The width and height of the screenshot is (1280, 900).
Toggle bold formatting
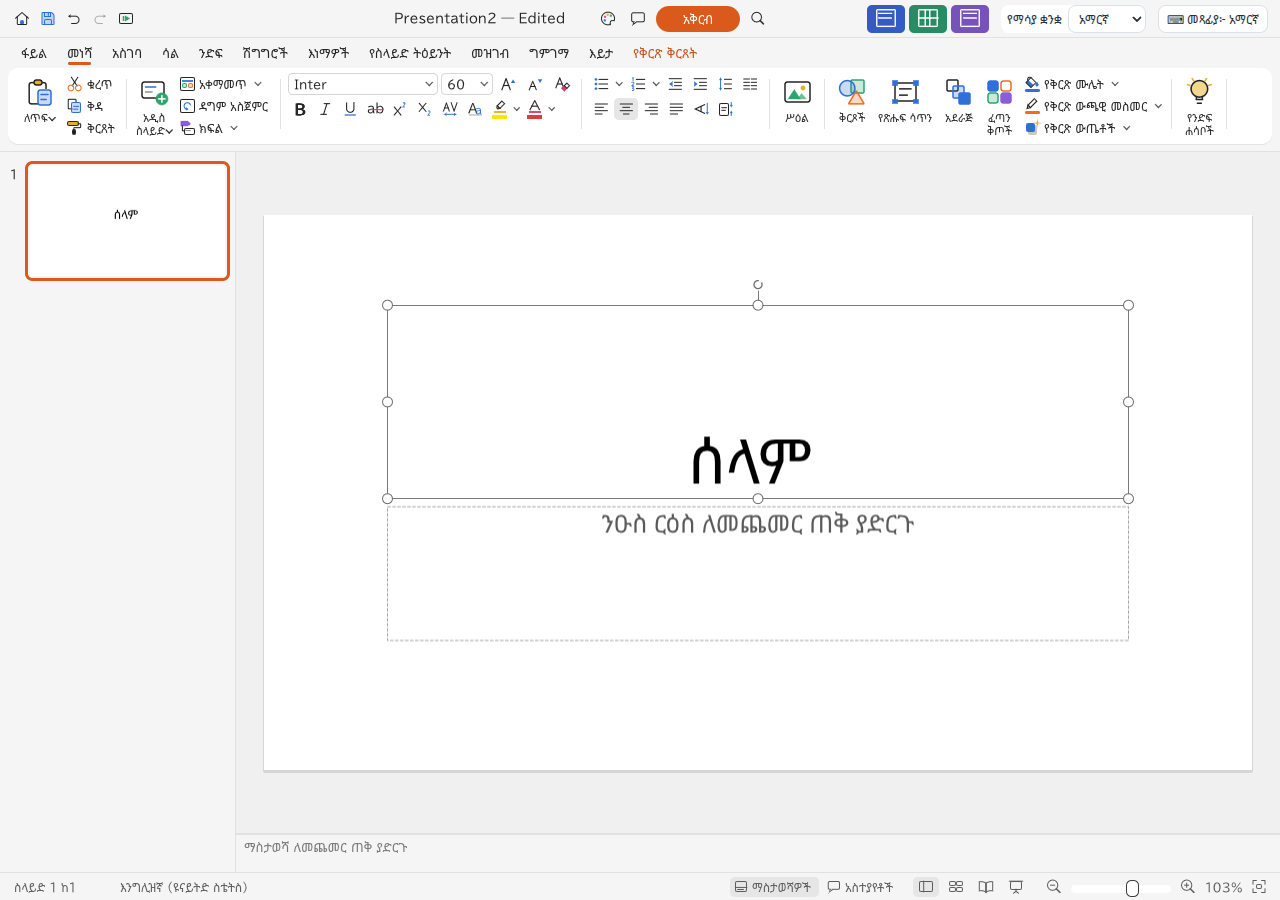[x=300, y=109]
